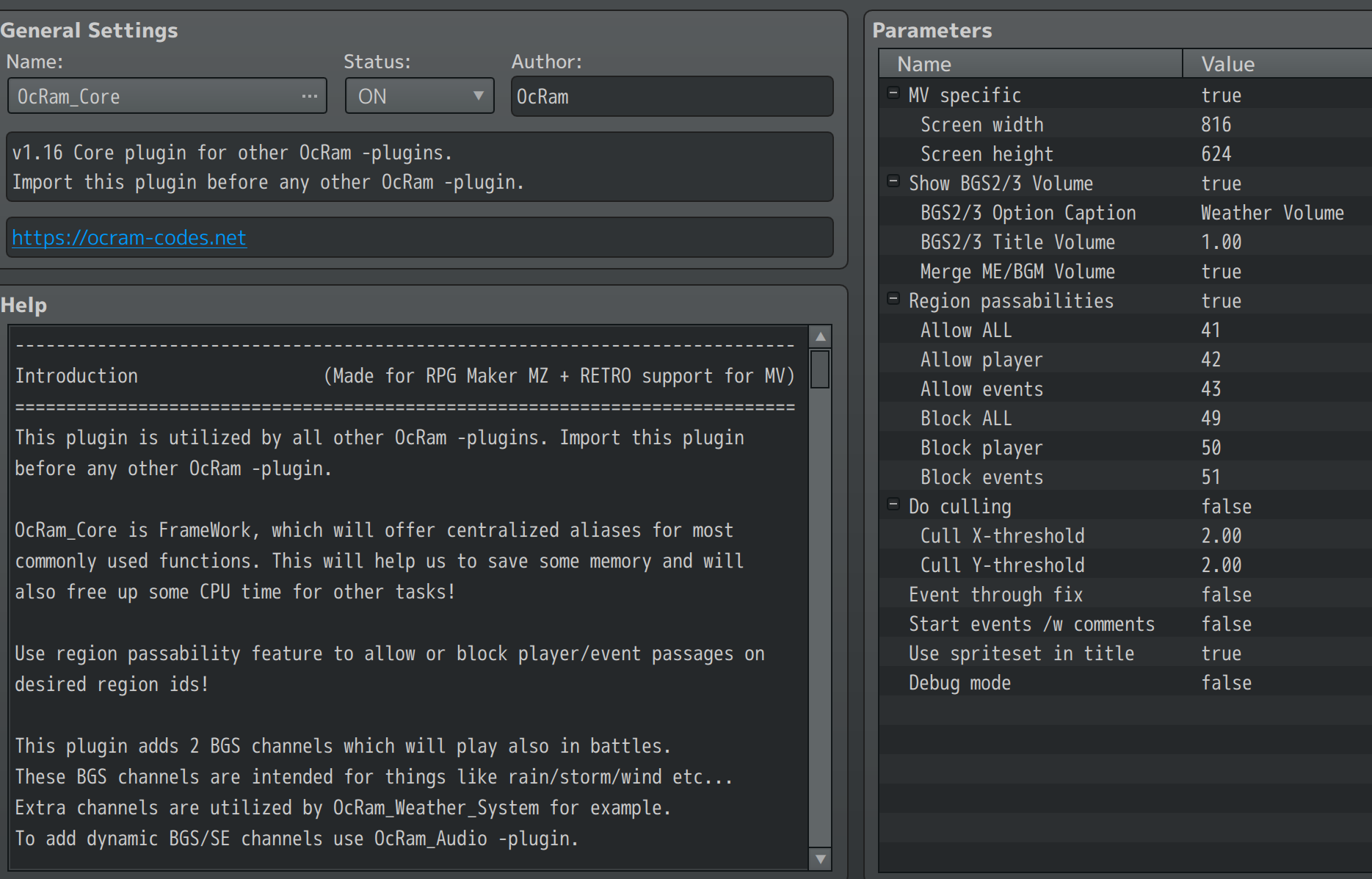1372x879 pixels.
Task: Click the value 50 for Block player
Action: (1211, 448)
